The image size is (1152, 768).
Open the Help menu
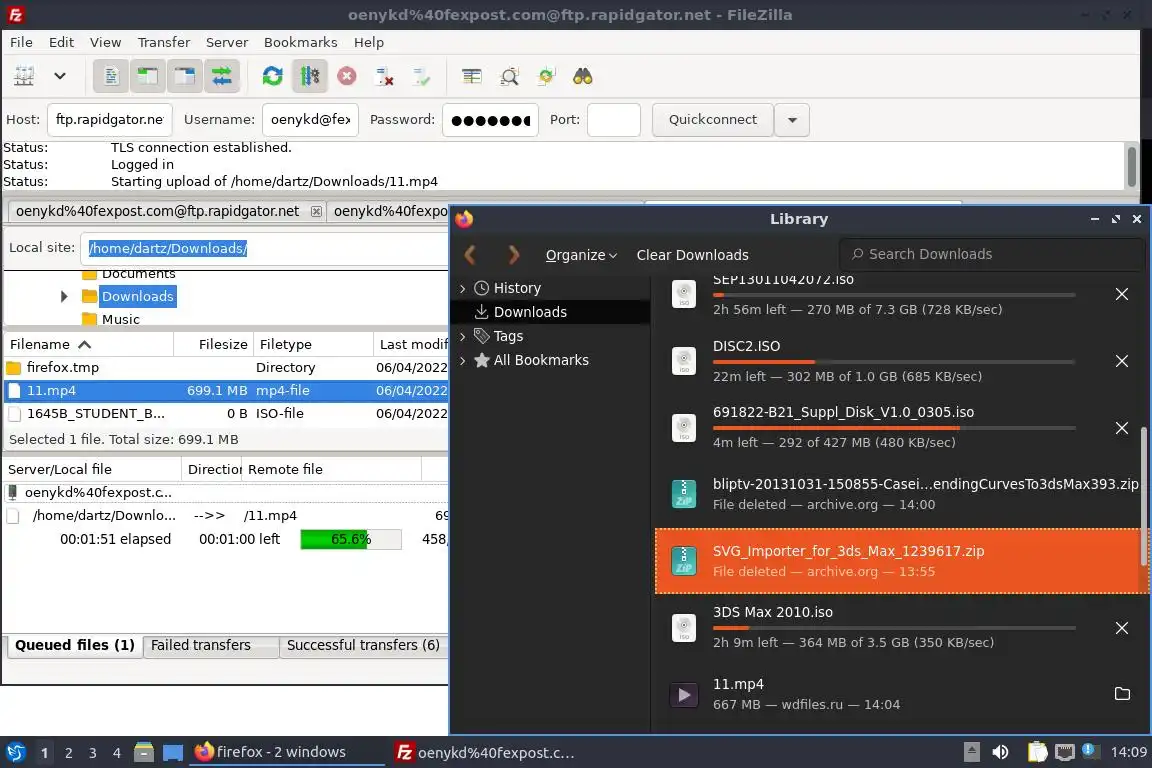click(369, 42)
